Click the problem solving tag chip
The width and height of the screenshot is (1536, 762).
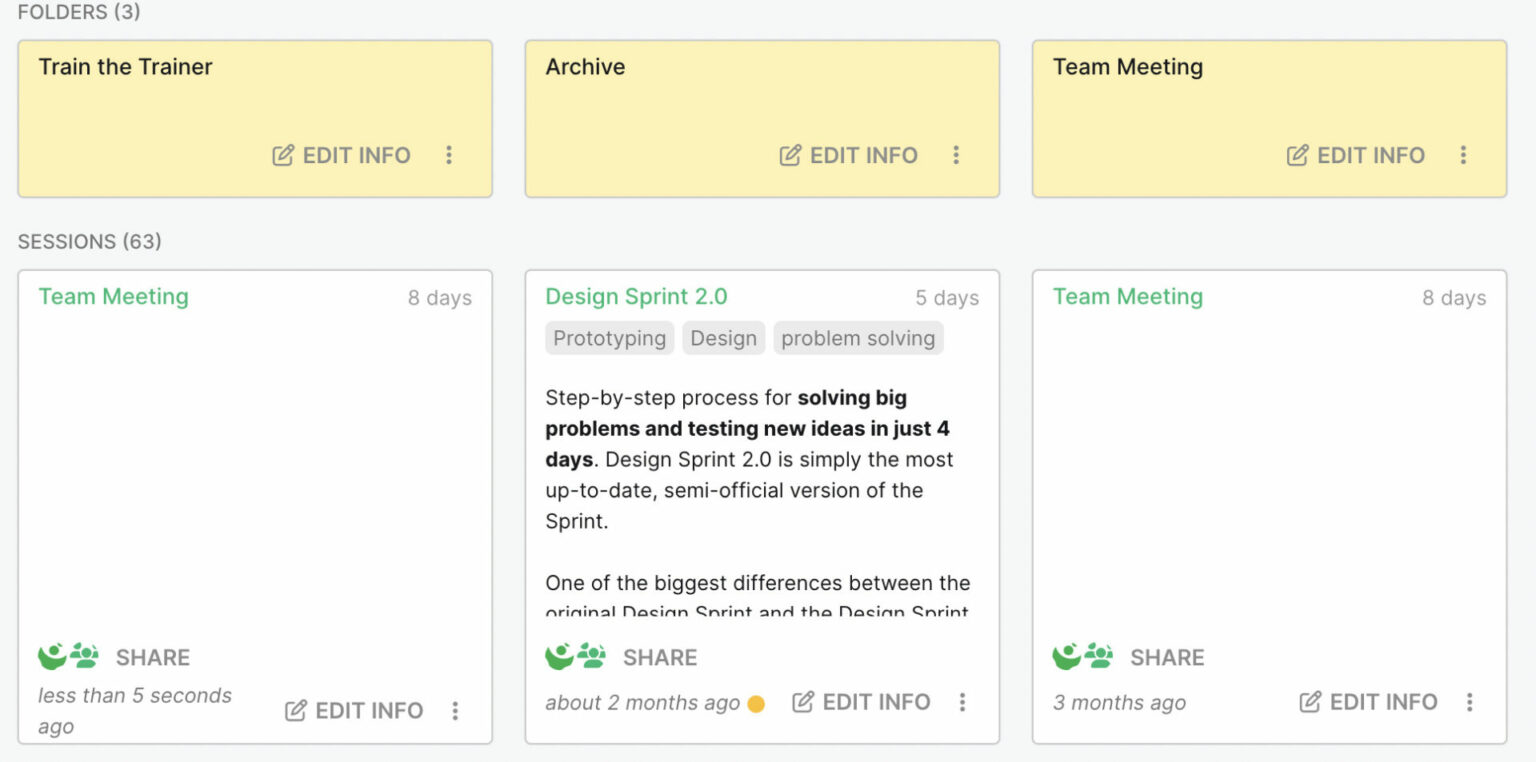point(858,337)
